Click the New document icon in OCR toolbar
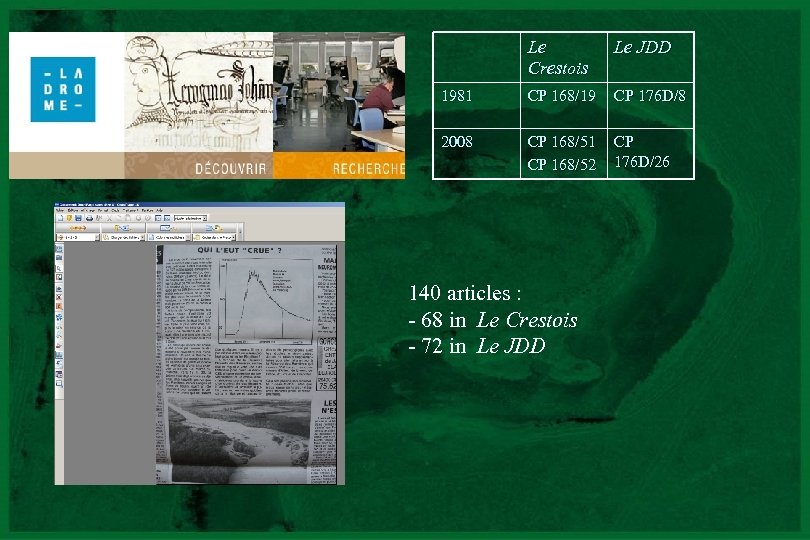Image resolution: width=810 pixels, height=540 pixels. tap(60, 218)
